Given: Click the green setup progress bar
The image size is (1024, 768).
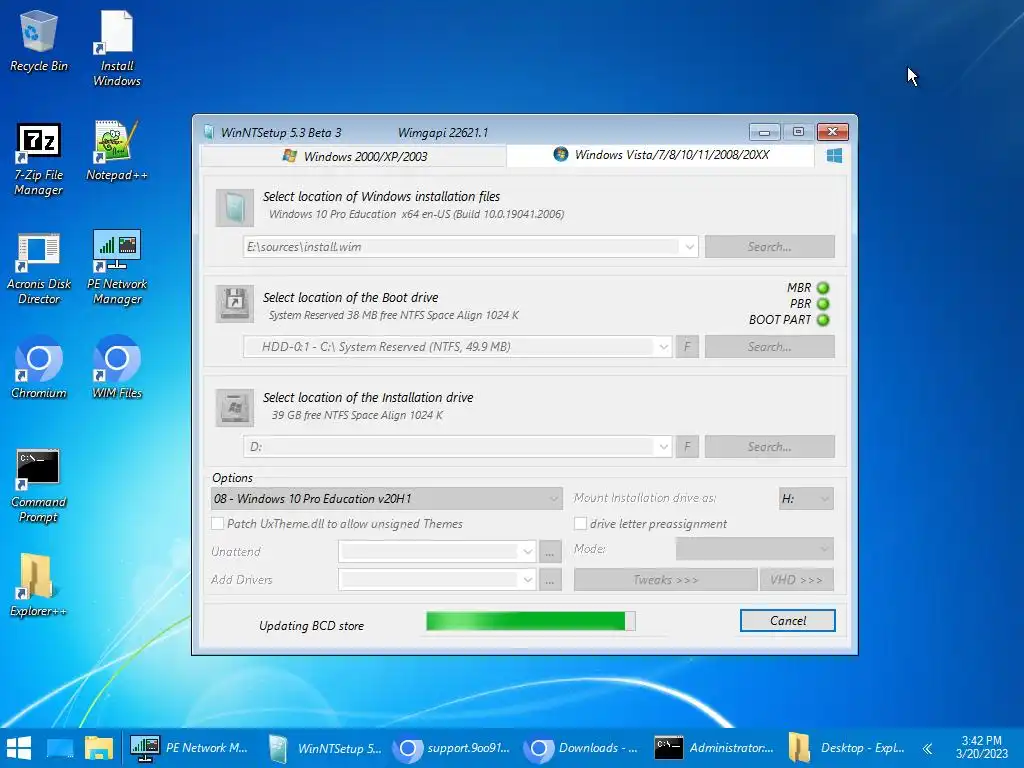Looking at the screenshot, I should pos(530,621).
